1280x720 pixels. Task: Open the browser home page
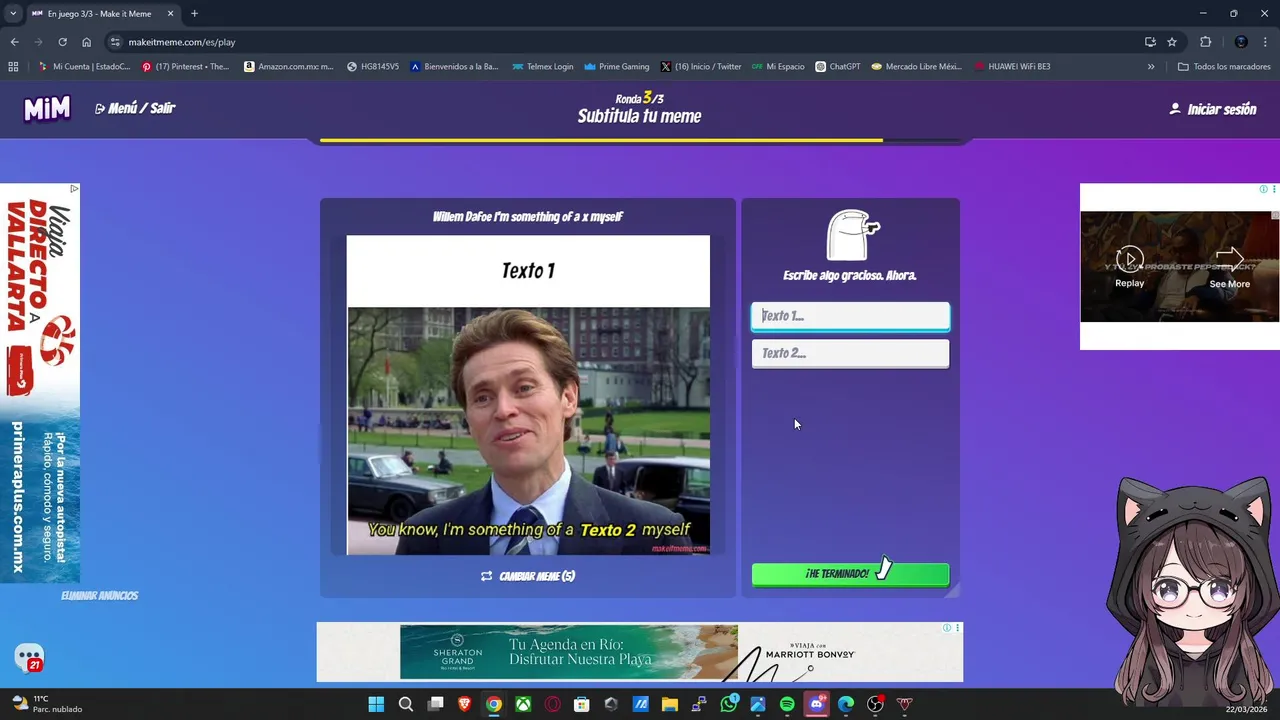tap(86, 42)
